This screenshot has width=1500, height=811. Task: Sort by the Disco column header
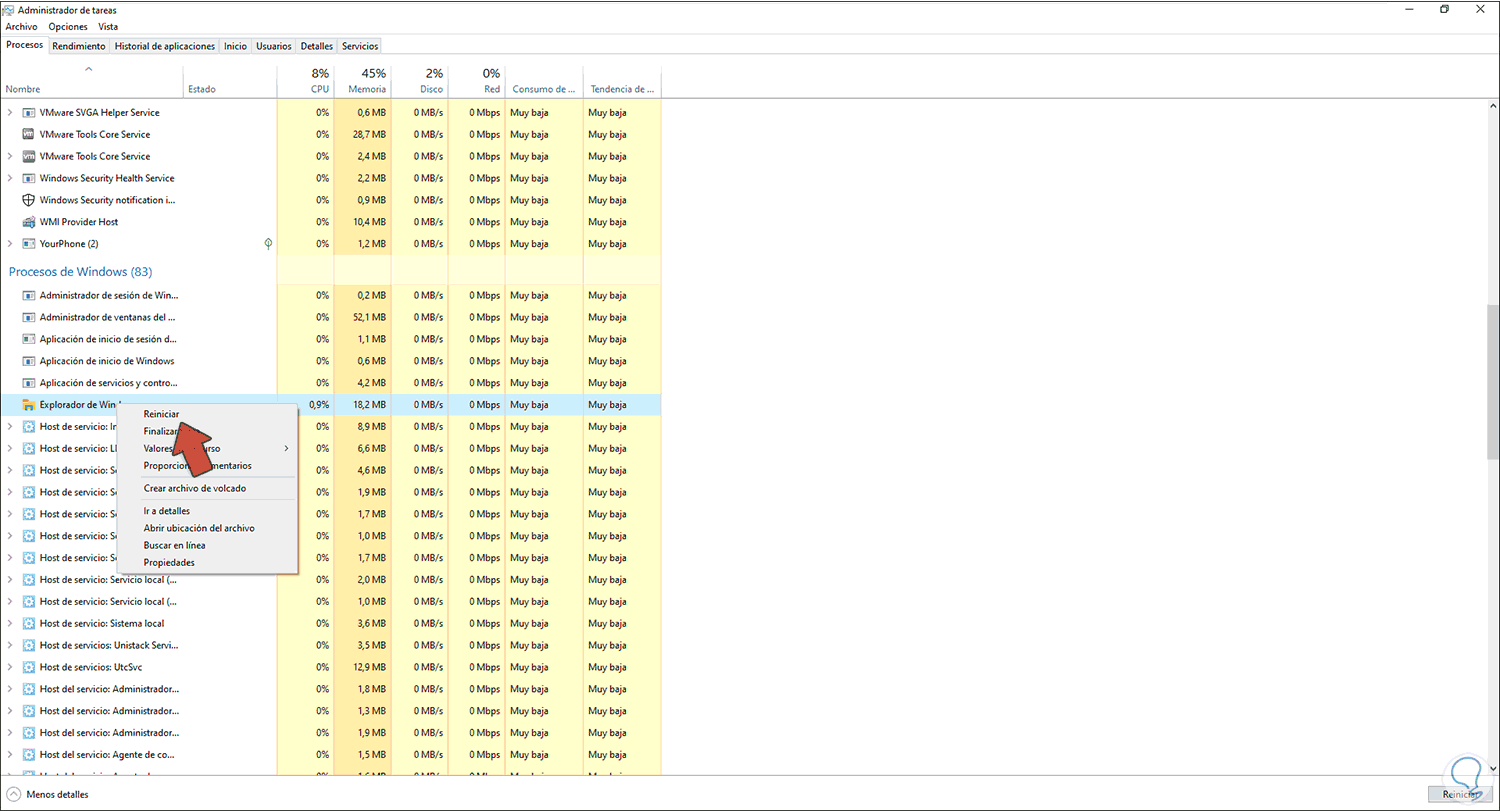tap(420, 81)
